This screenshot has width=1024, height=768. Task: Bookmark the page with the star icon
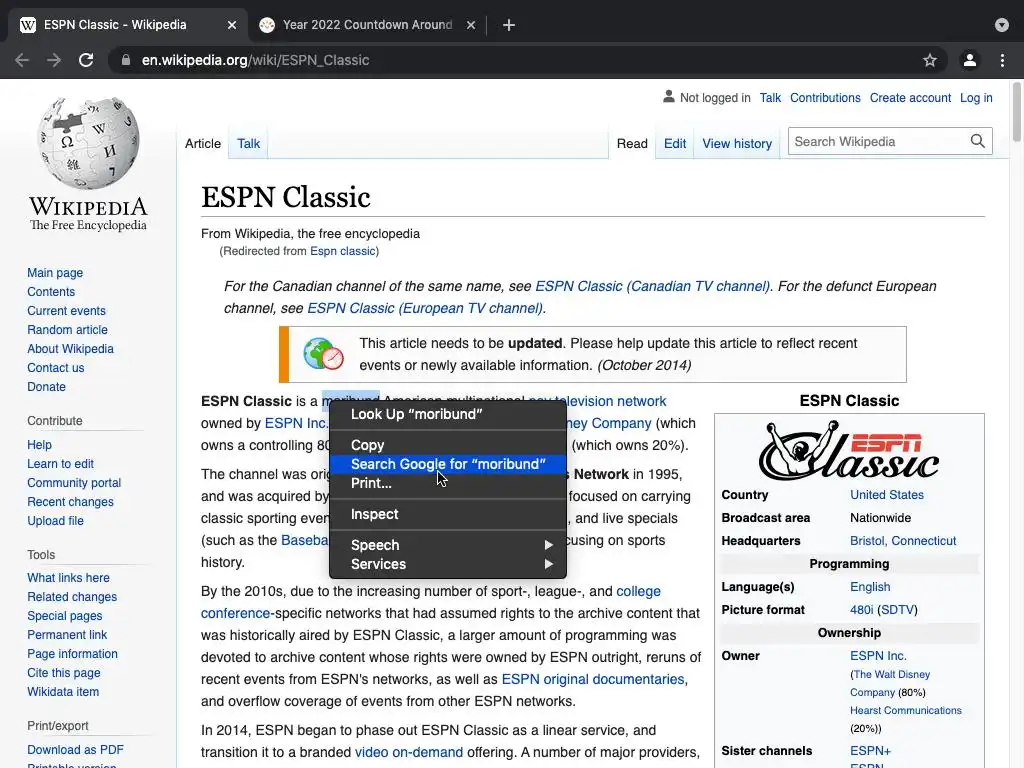pyautogui.click(x=930, y=60)
